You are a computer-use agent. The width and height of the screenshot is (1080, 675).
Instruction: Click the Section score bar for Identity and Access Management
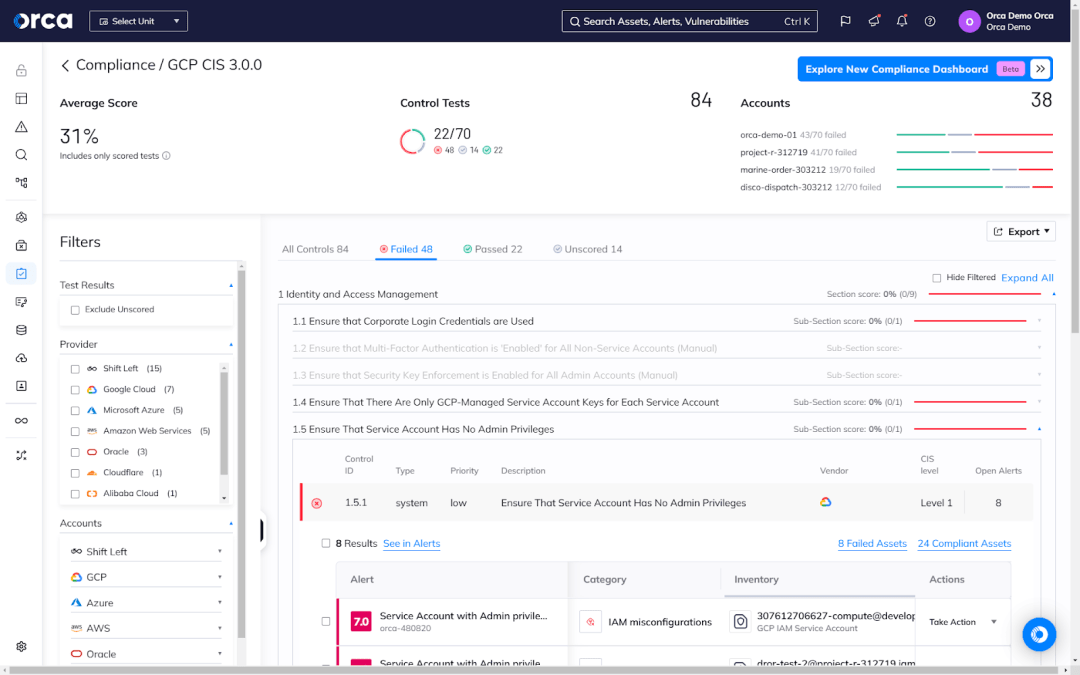984,294
